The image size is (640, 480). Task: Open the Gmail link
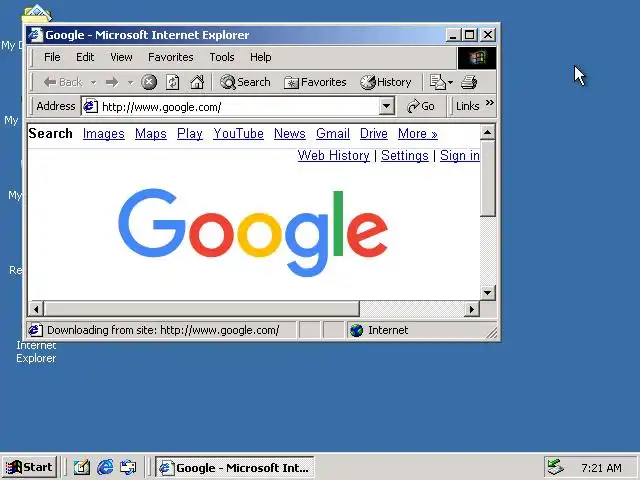pos(333,133)
